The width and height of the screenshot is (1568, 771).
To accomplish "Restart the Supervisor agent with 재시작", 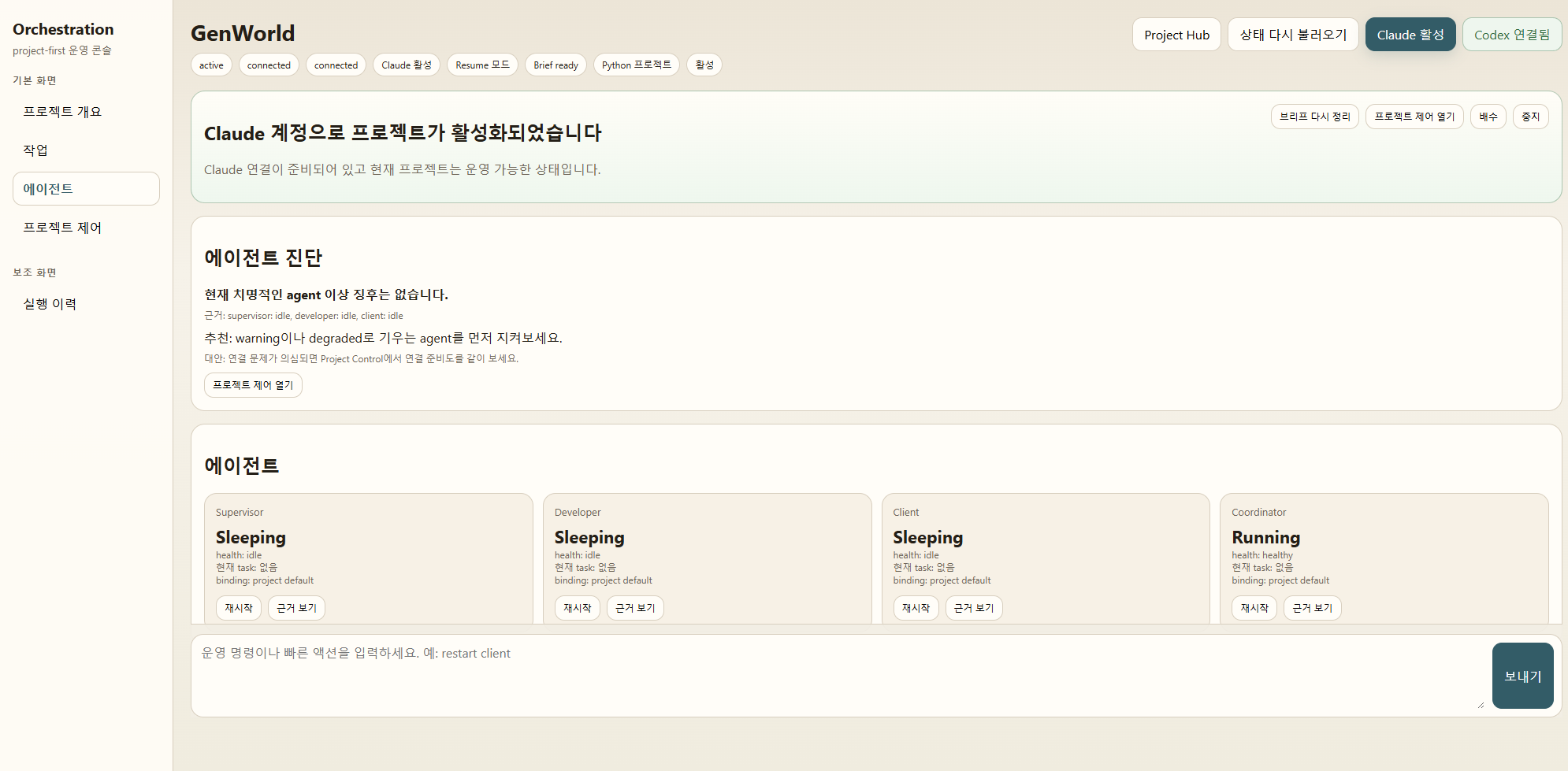I will [x=238, y=607].
